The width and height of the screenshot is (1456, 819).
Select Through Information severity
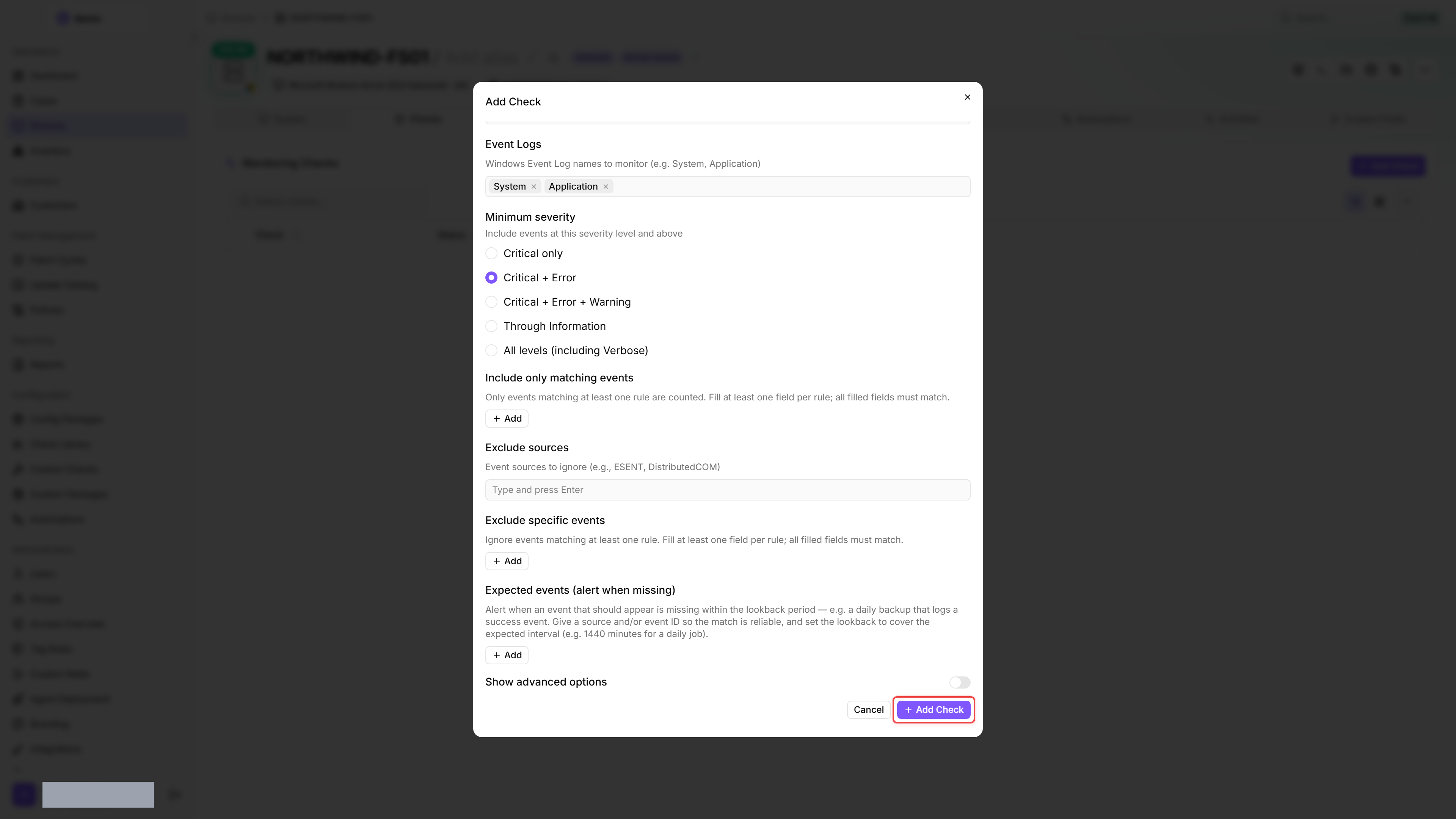(491, 326)
